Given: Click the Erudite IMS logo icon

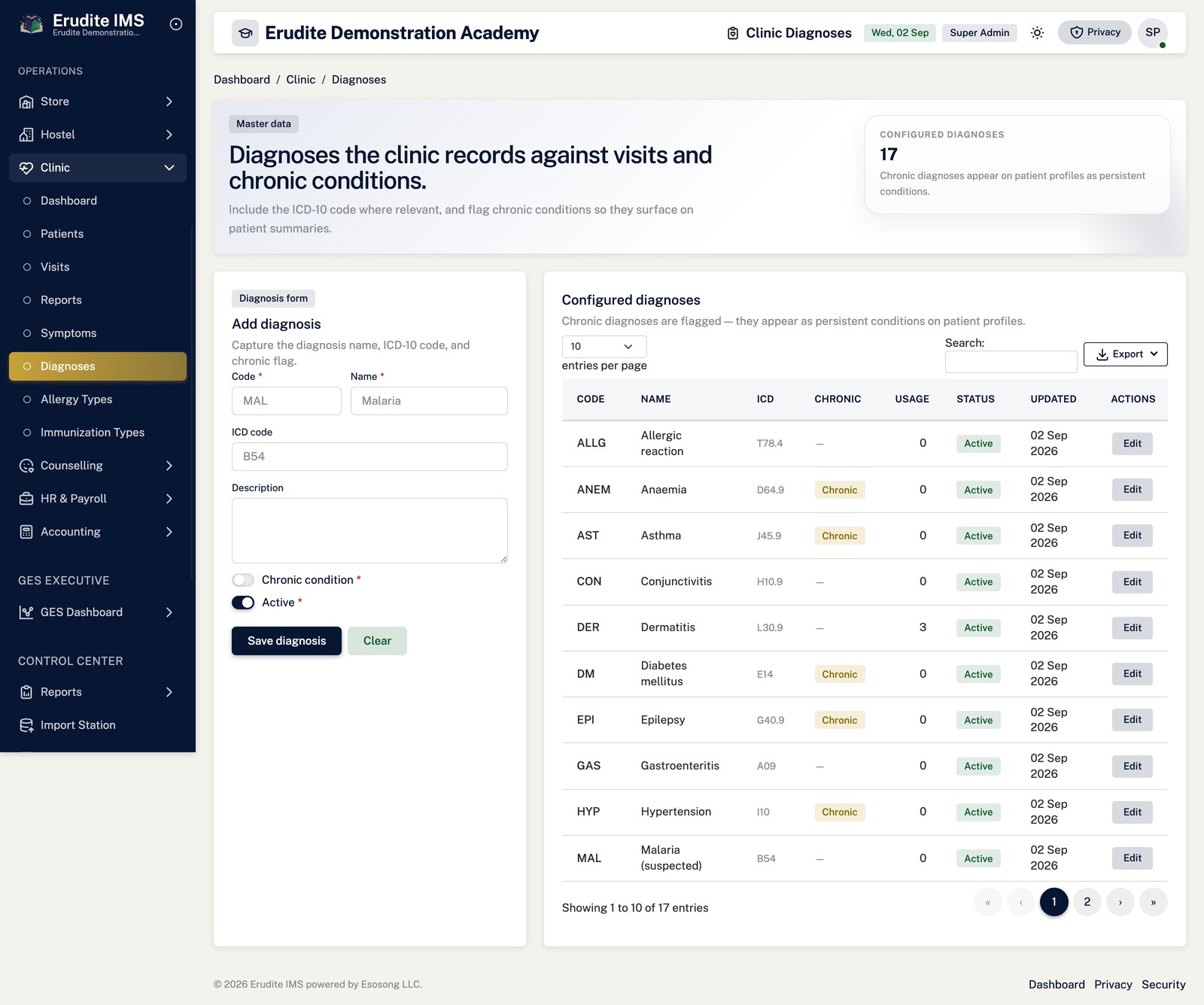Looking at the screenshot, I should coord(31,25).
